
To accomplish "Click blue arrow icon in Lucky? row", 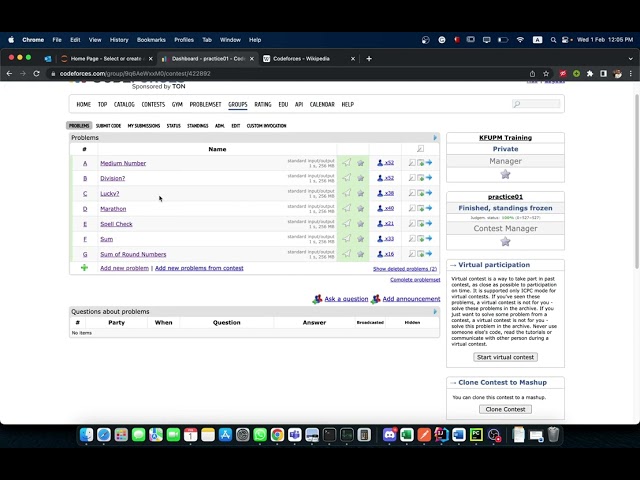I will coord(429,193).
